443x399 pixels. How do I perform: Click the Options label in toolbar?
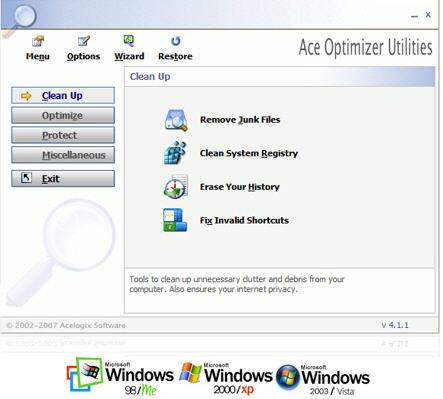click(83, 56)
